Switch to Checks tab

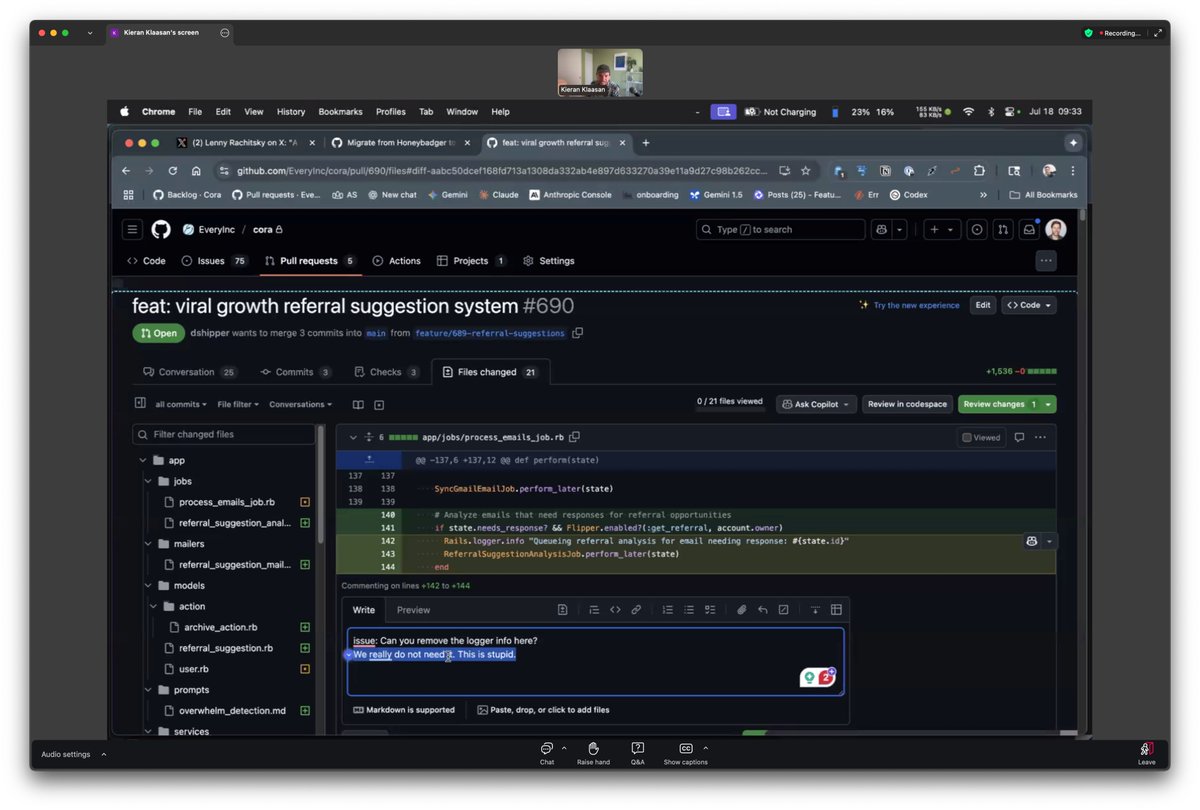[387, 372]
